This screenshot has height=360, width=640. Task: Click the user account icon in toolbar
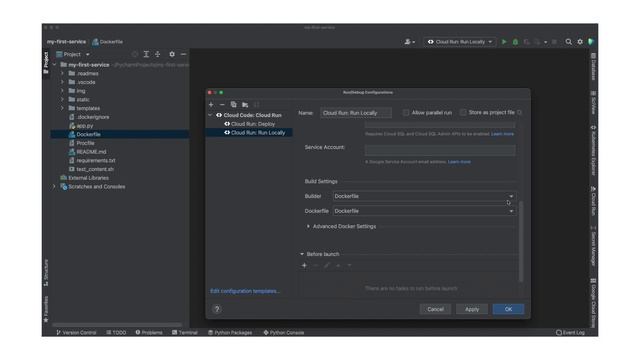coord(409,42)
